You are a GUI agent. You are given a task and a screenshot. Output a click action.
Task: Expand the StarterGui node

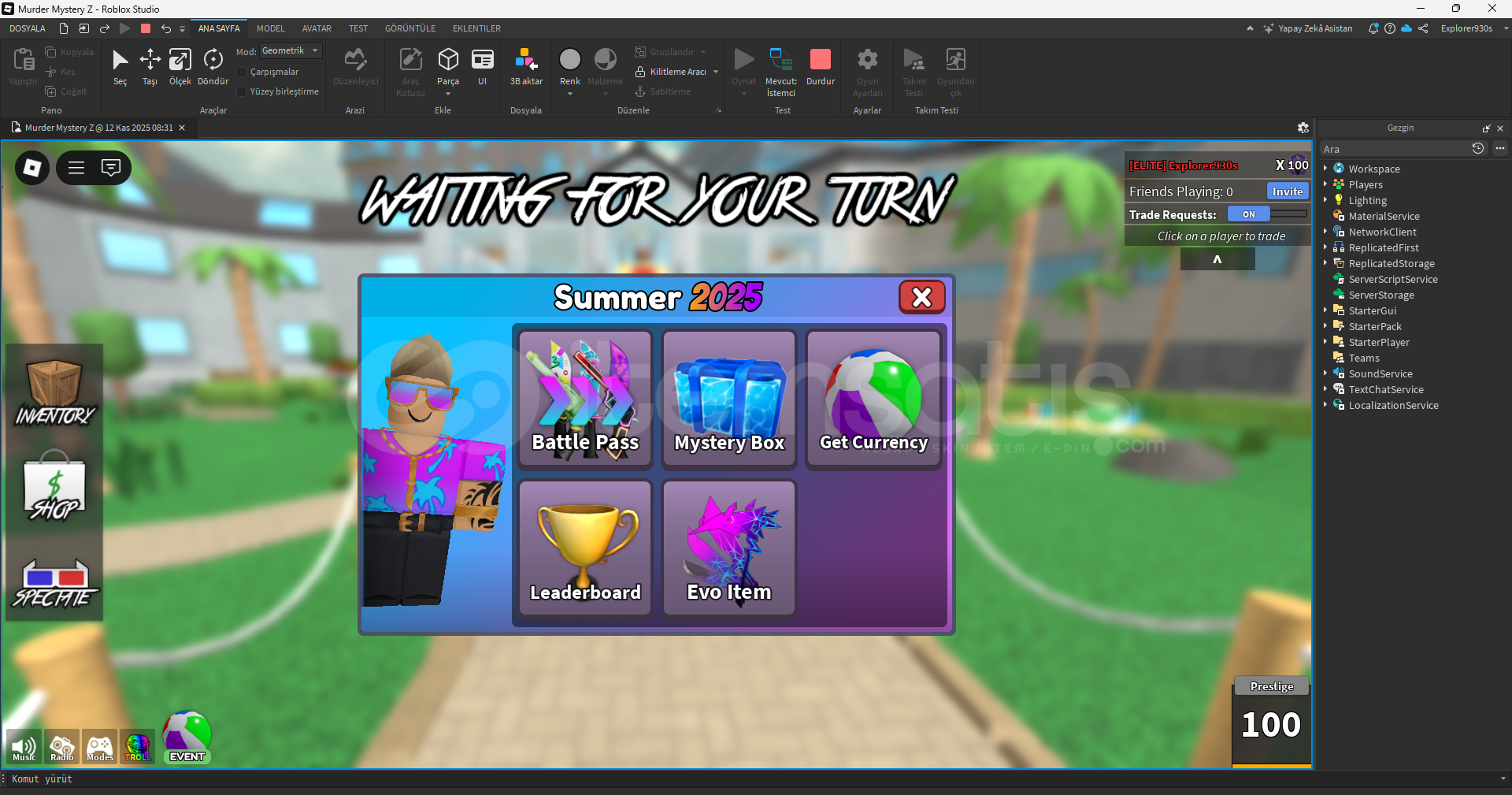[x=1325, y=310]
